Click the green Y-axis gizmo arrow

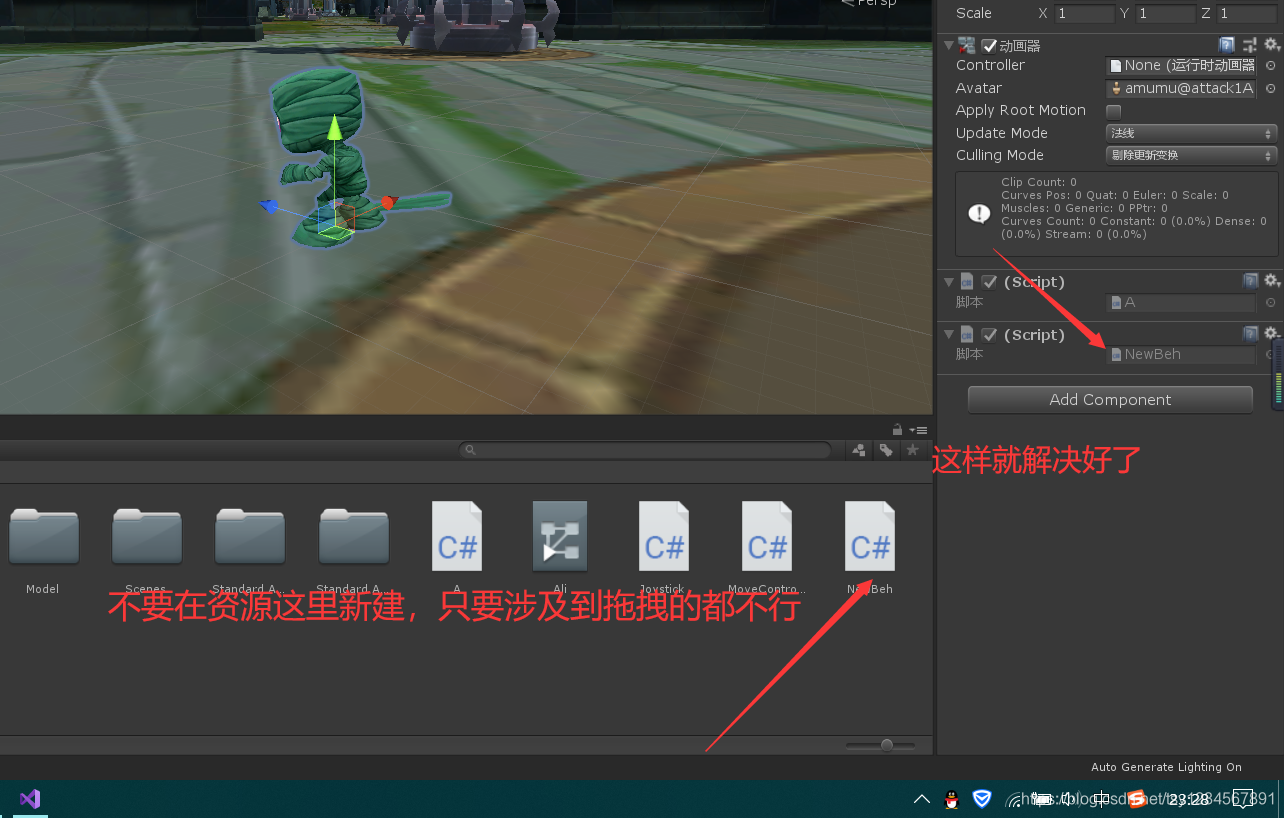click(335, 129)
